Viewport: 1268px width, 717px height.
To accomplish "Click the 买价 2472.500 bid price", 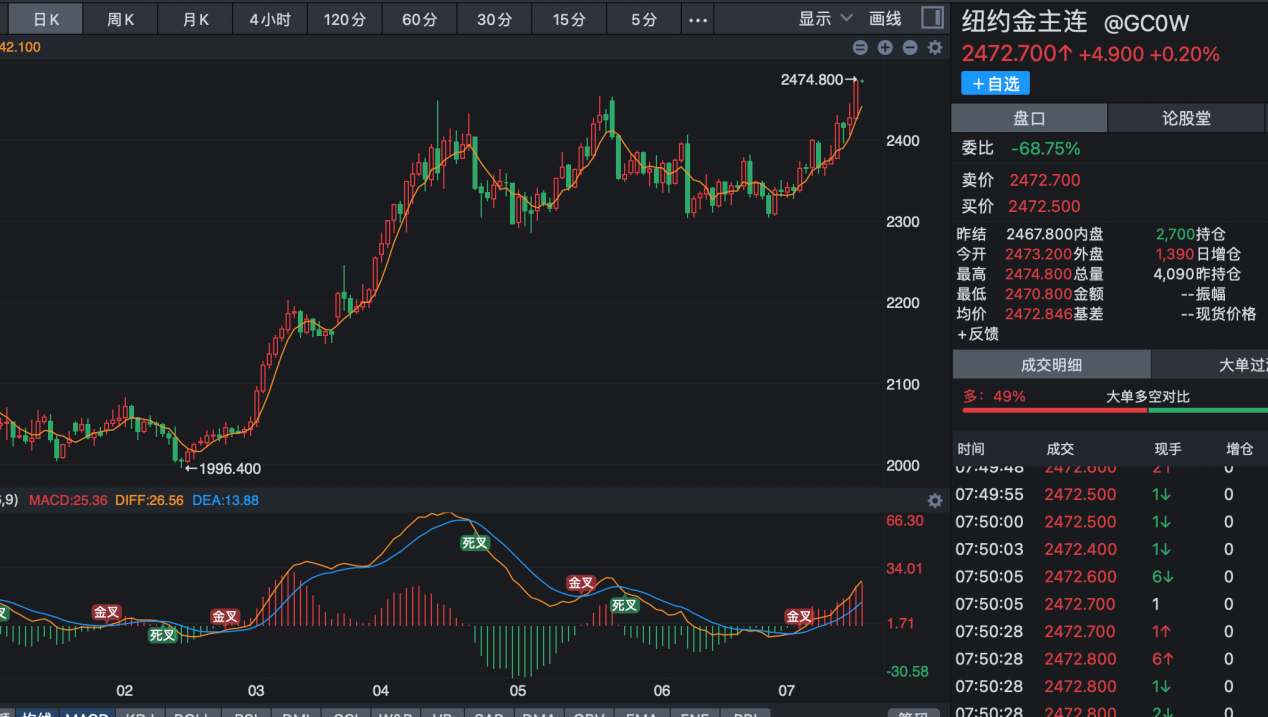I will click(1044, 206).
